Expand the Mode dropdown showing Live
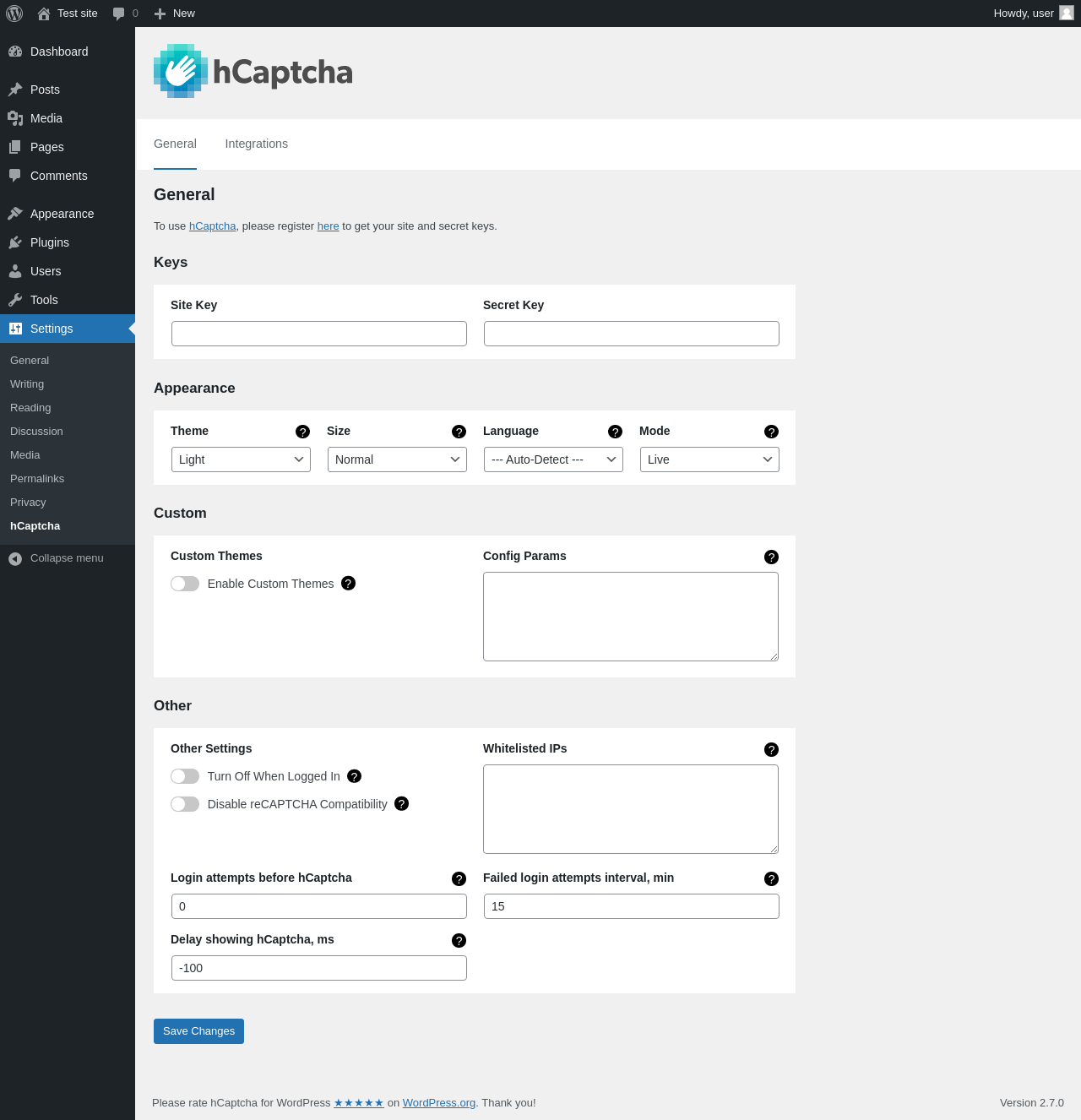 point(709,459)
